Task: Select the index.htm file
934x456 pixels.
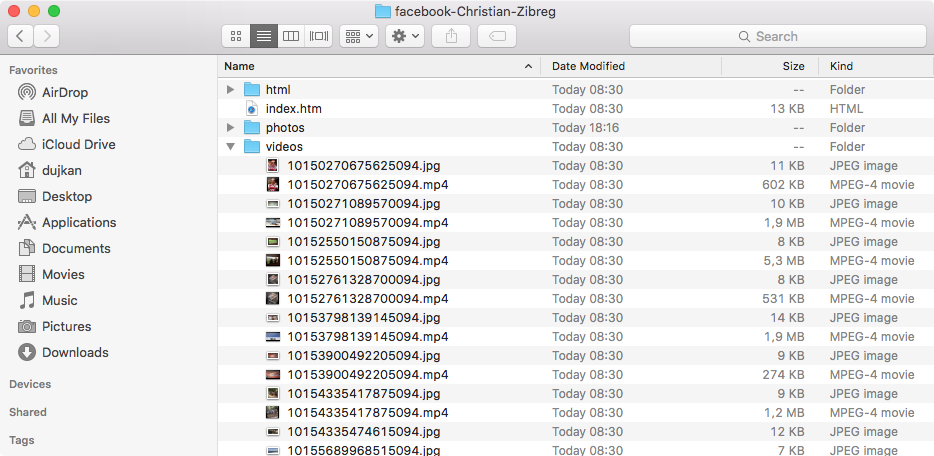Action: [x=575, y=109]
